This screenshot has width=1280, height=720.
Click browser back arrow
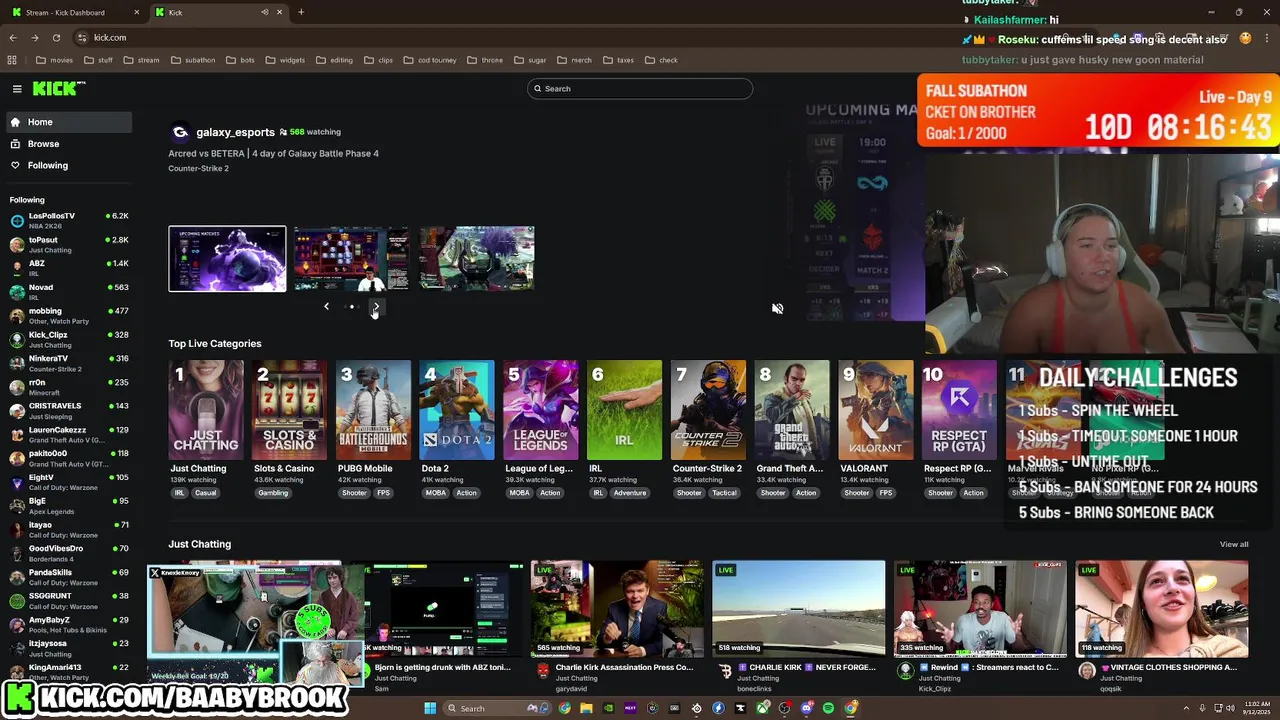pos(13,38)
